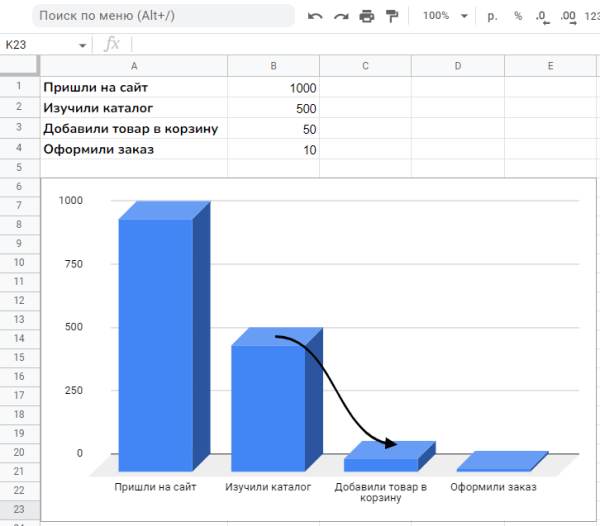Click cell B2 containing 500
The image size is (600, 526).
pos(273,108)
